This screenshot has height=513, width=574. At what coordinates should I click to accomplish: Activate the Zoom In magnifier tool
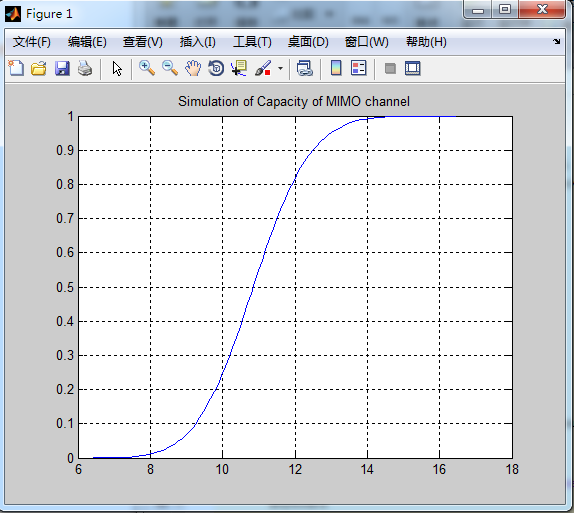pos(147,68)
